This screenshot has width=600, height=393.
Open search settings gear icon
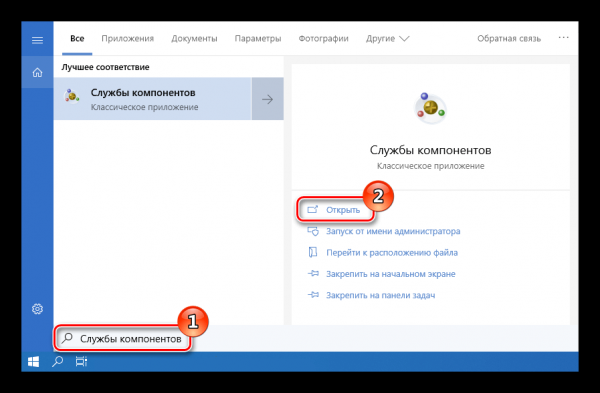click(37, 308)
